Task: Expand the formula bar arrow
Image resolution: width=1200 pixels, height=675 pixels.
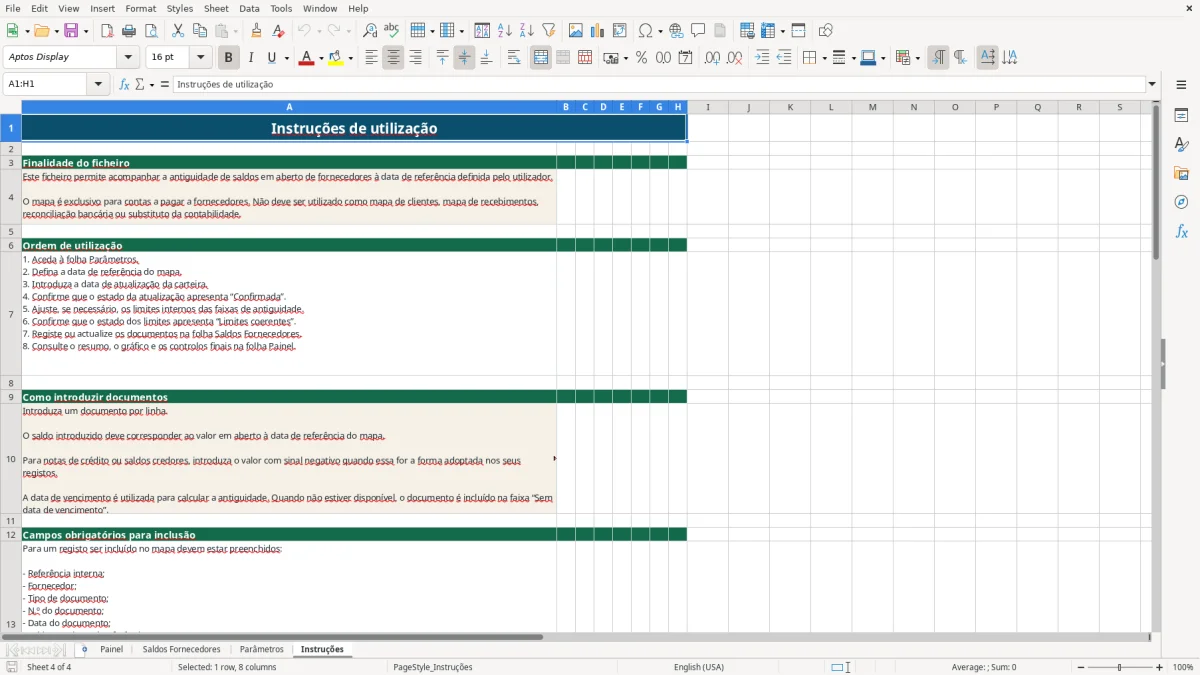Action: pos(1152,84)
